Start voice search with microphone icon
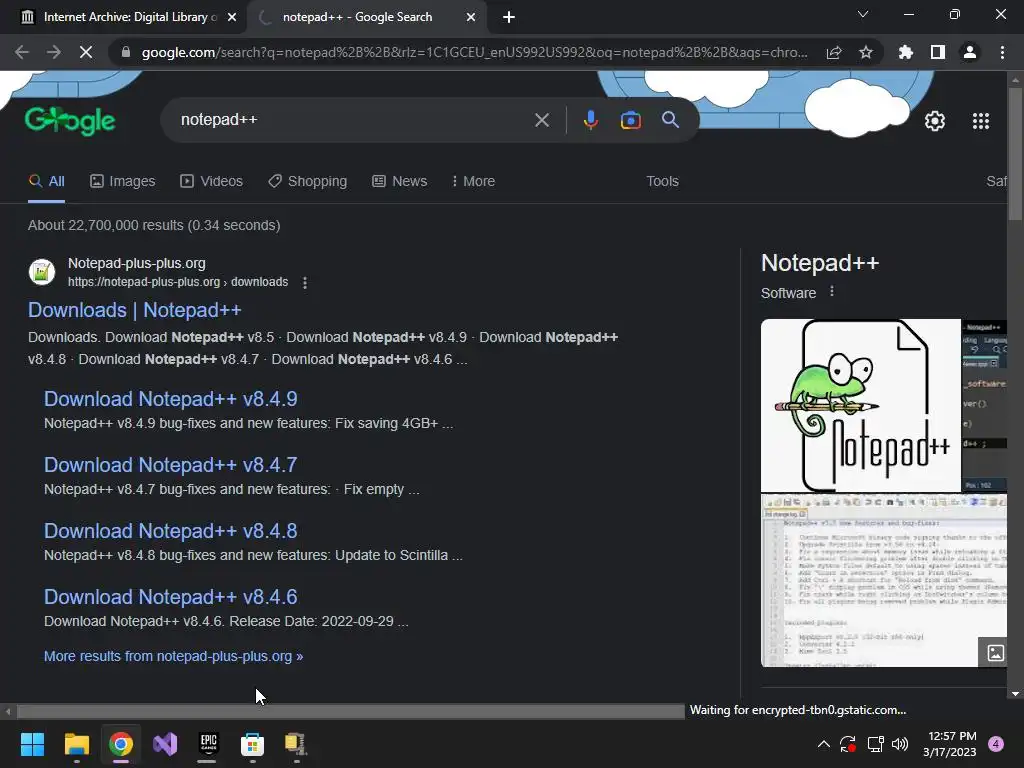This screenshot has width=1024, height=768. [x=590, y=120]
